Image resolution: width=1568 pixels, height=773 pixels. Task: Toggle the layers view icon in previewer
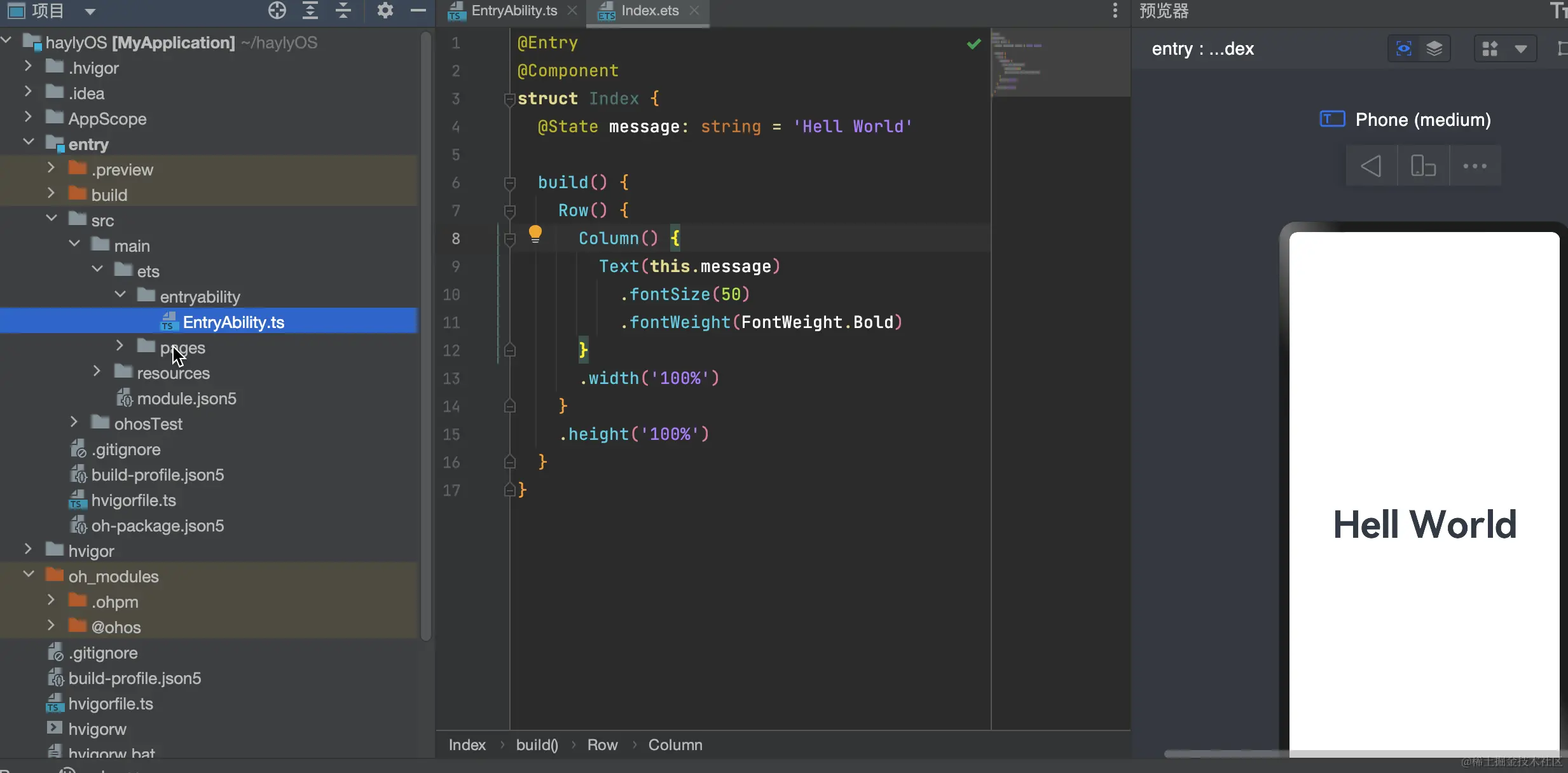1434,49
